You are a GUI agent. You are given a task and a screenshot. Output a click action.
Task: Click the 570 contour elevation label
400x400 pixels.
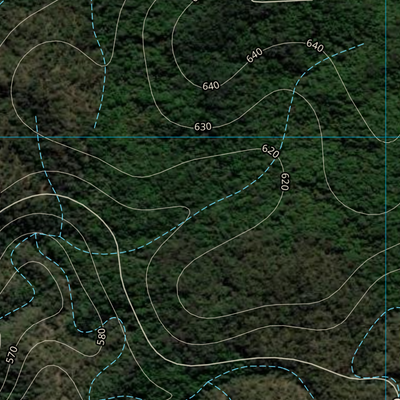point(12,355)
